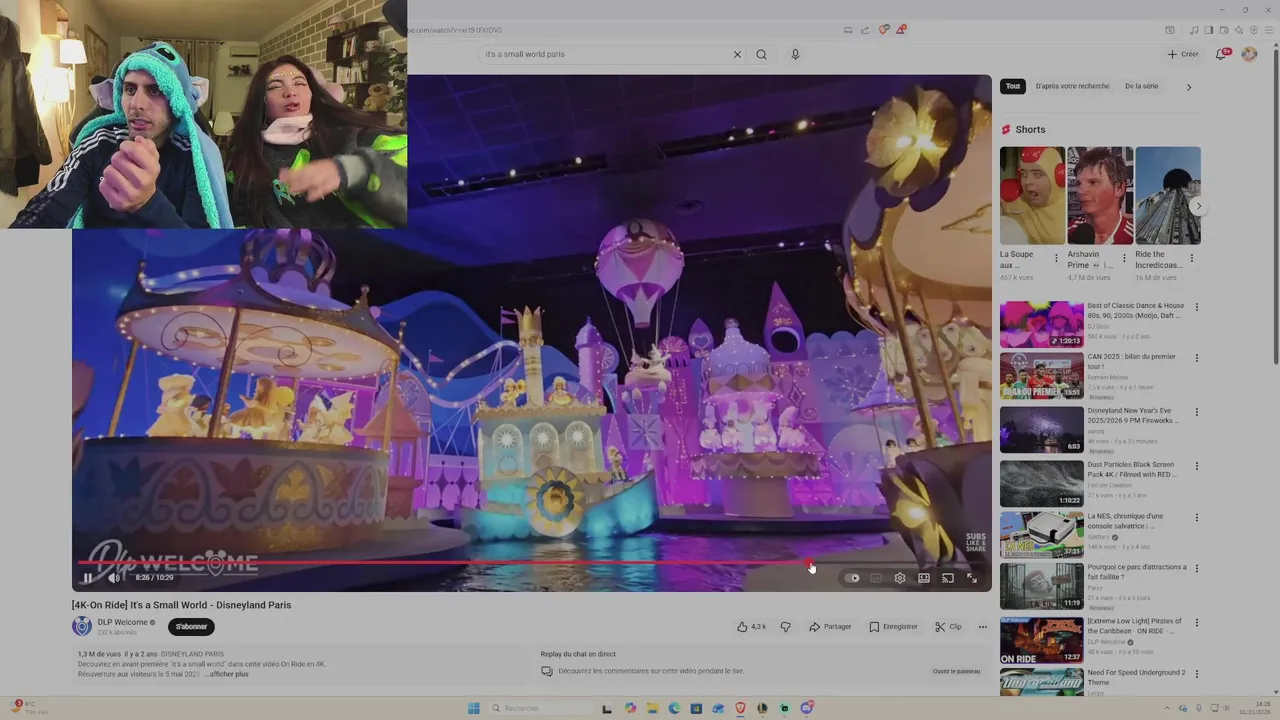The image size is (1280, 720).
Task: Open the Créer menu
Action: 1183,54
